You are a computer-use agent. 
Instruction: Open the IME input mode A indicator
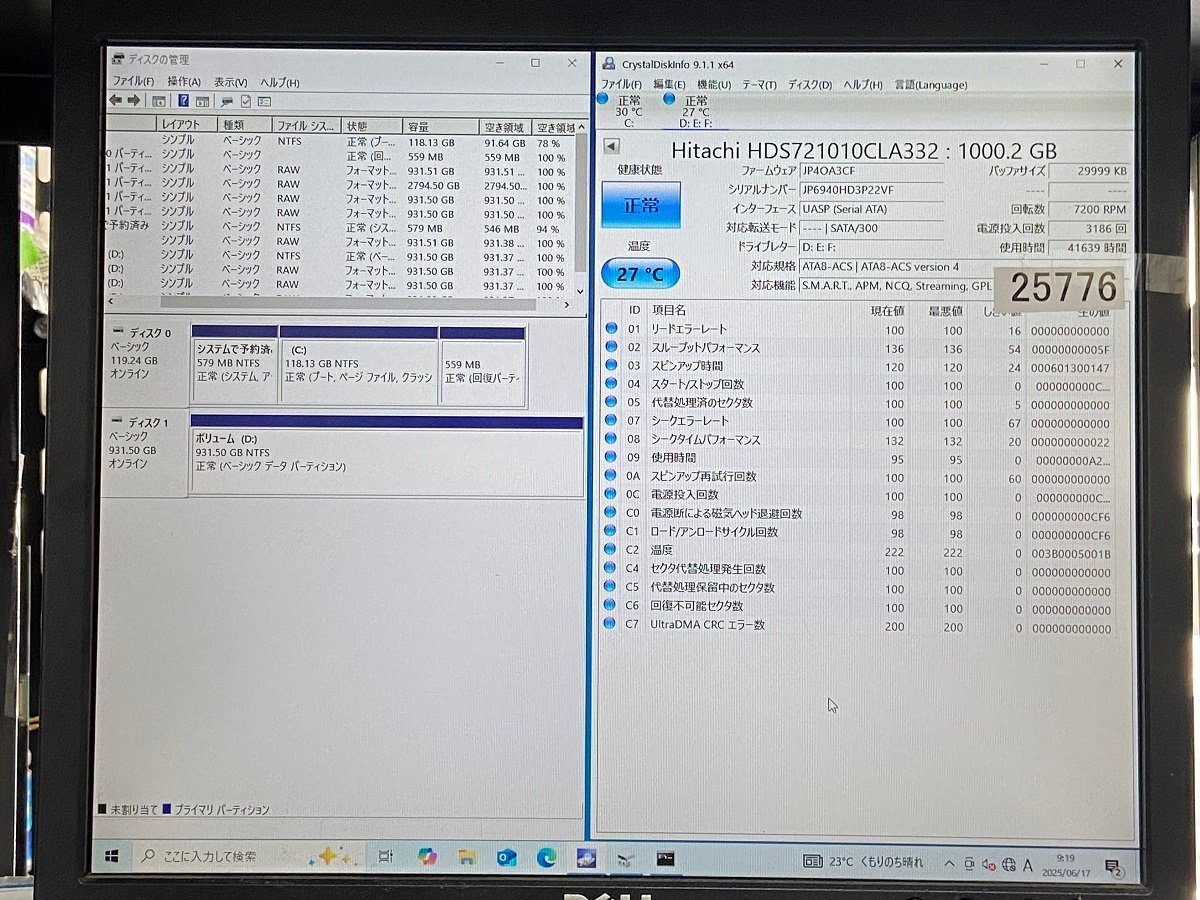pos(1028,864)
